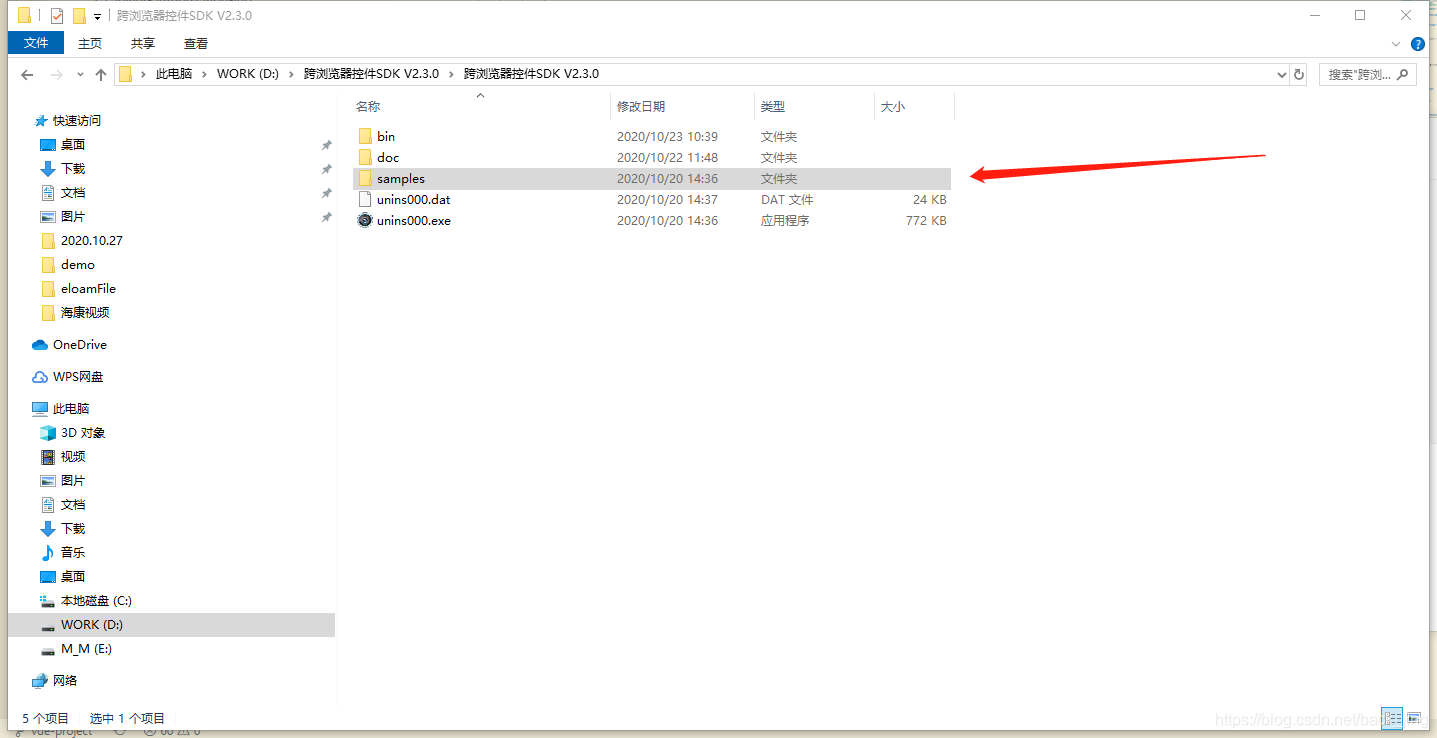Screen dimensions: 1437x738
Task: Click the refresh button beside address bar
Action: 1299,74
